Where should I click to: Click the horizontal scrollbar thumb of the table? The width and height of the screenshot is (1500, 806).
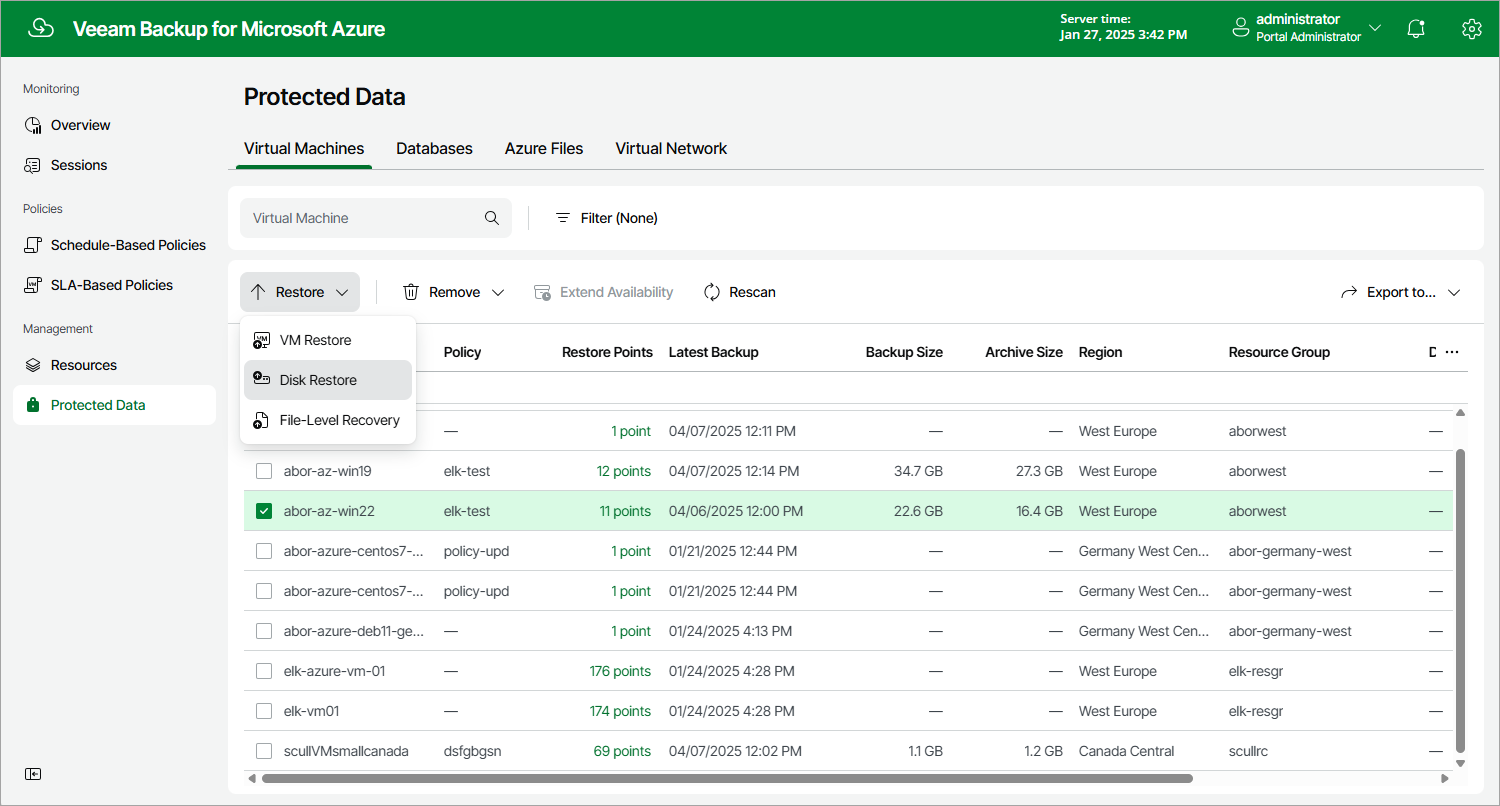[x=727, y=778]
